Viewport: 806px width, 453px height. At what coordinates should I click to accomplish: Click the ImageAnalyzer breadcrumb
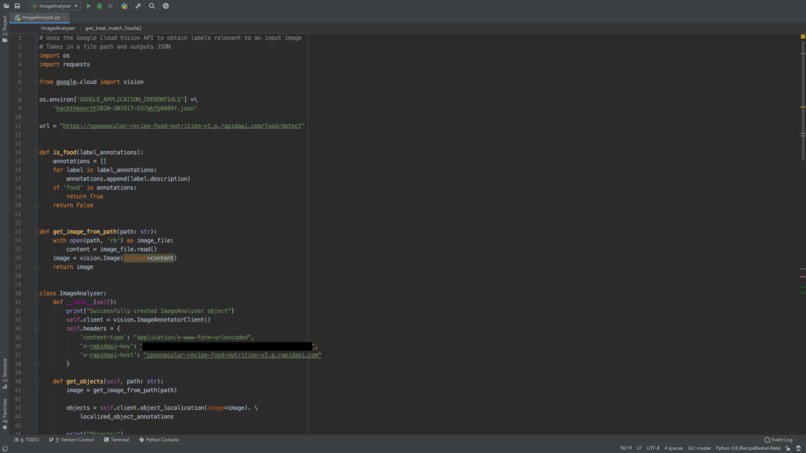58,28
